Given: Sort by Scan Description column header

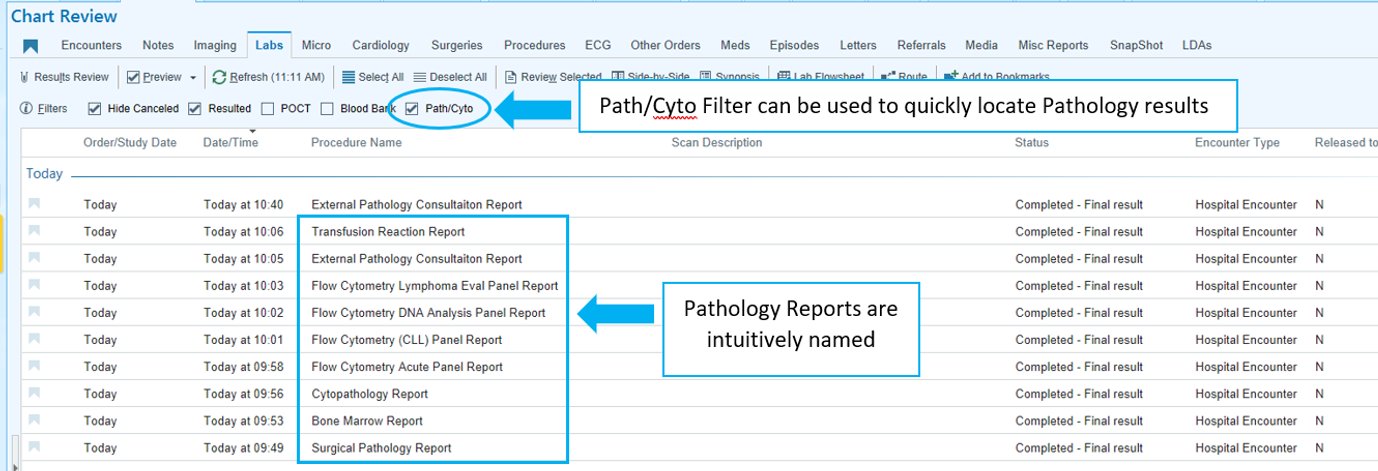Looking at the screenshot, I should click(717, 143).
